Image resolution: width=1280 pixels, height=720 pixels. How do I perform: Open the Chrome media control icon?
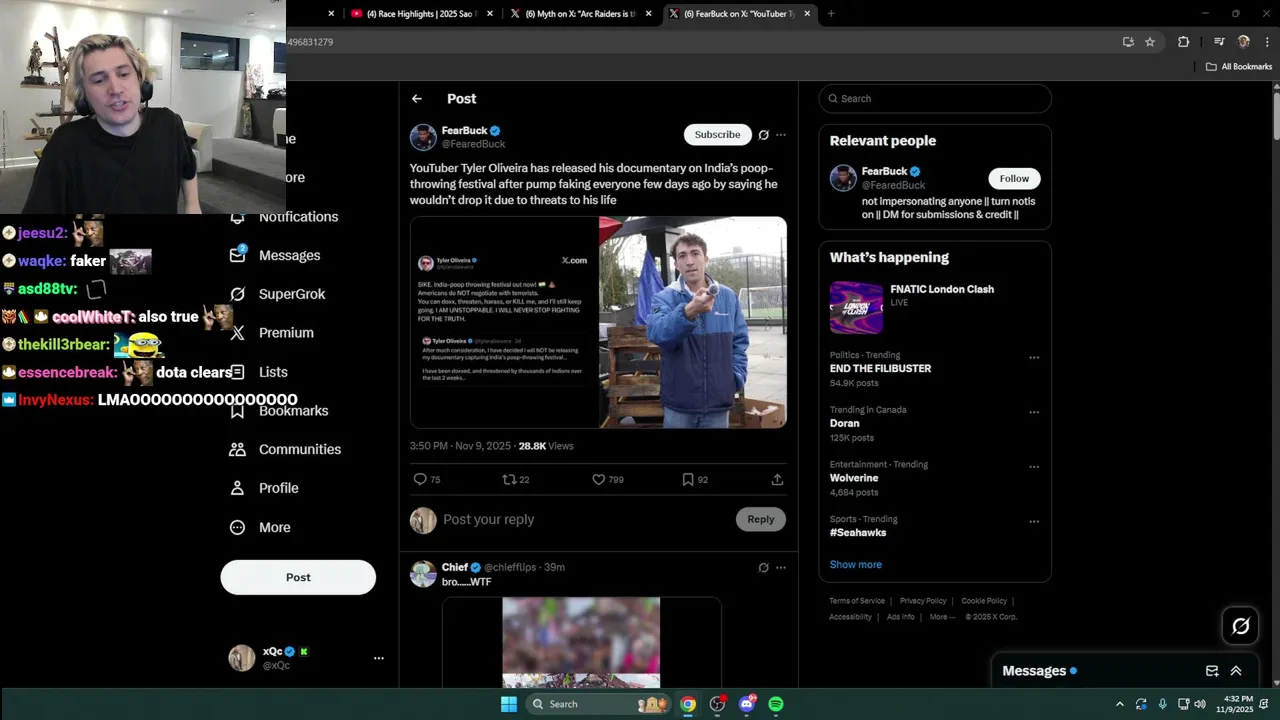pyautogui.click(x=1219, y=42)
